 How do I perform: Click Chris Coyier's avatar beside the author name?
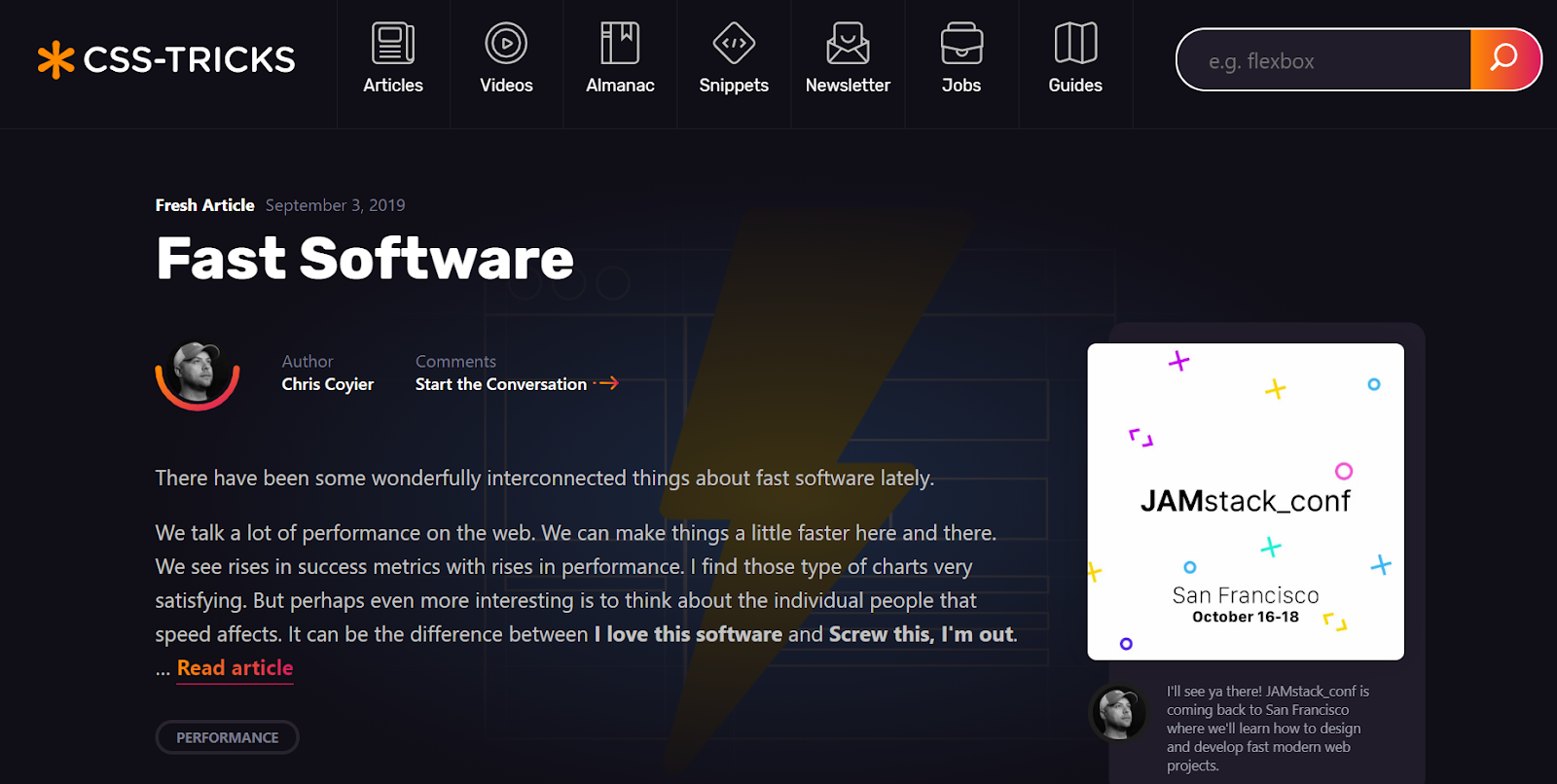pyautogui.click(x=198, y=374)
